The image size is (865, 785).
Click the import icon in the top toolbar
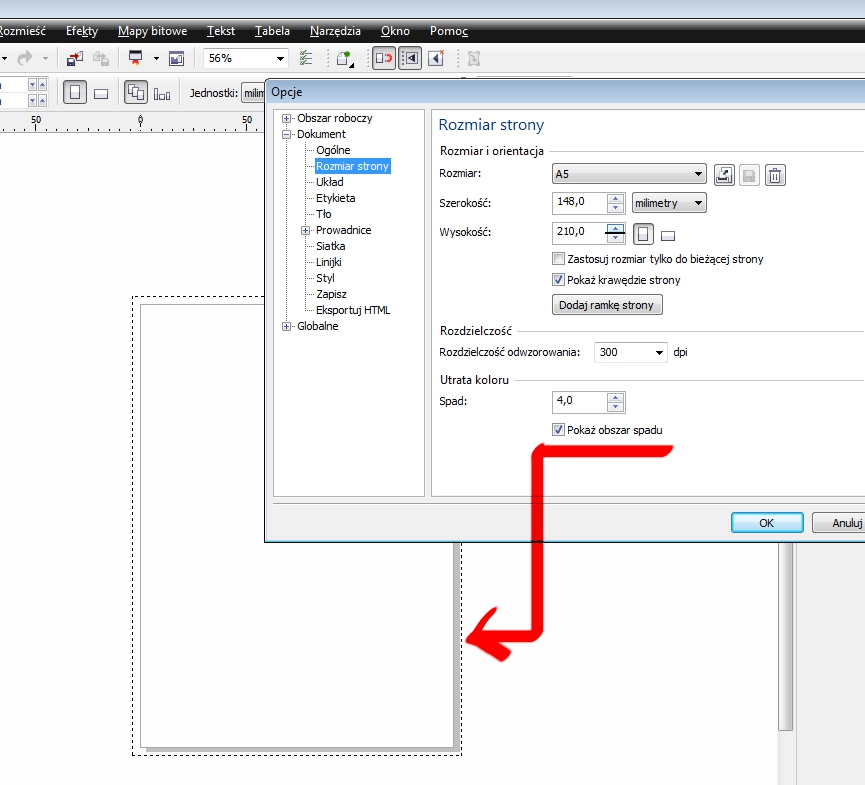(76, 59)
